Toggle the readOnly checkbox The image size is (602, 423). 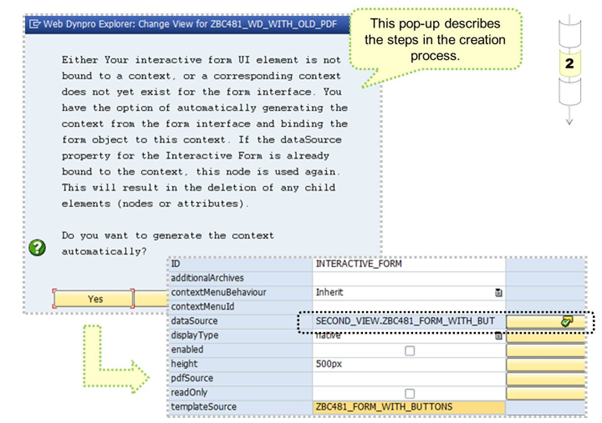coord(409,393)
